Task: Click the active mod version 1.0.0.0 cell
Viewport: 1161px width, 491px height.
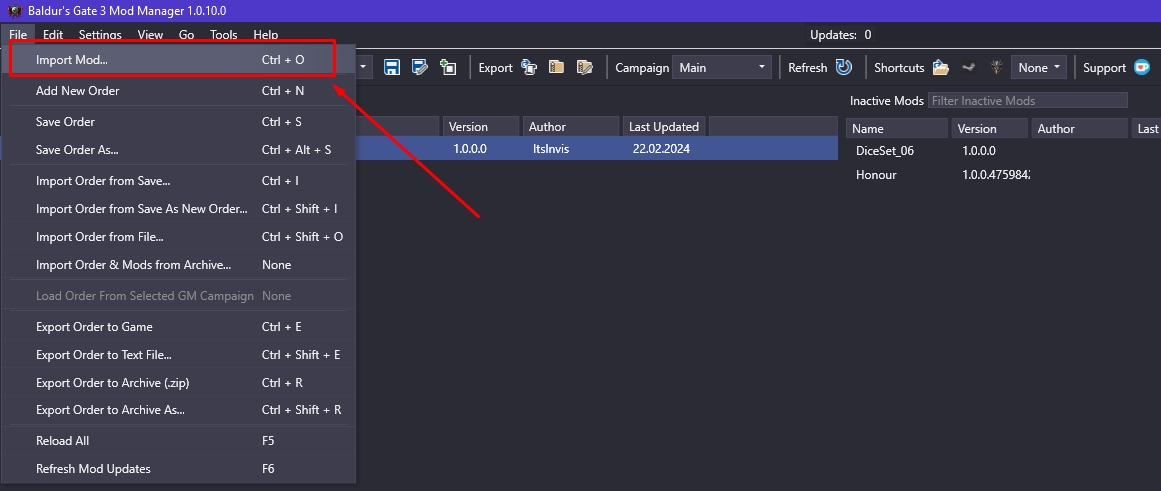Action: pos(469,149)
